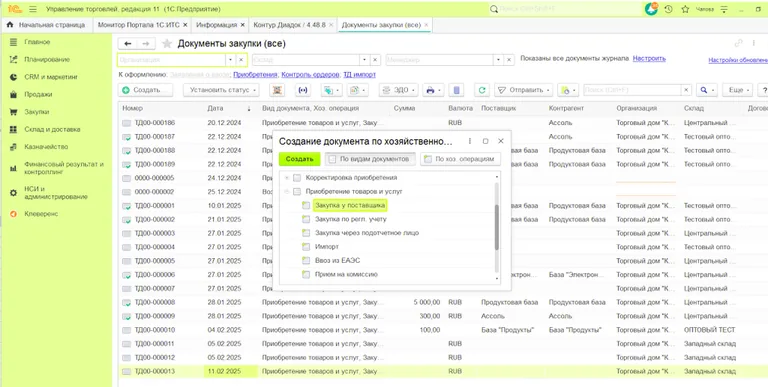Switch to Начальная страница tab

(x=46, y=24)
